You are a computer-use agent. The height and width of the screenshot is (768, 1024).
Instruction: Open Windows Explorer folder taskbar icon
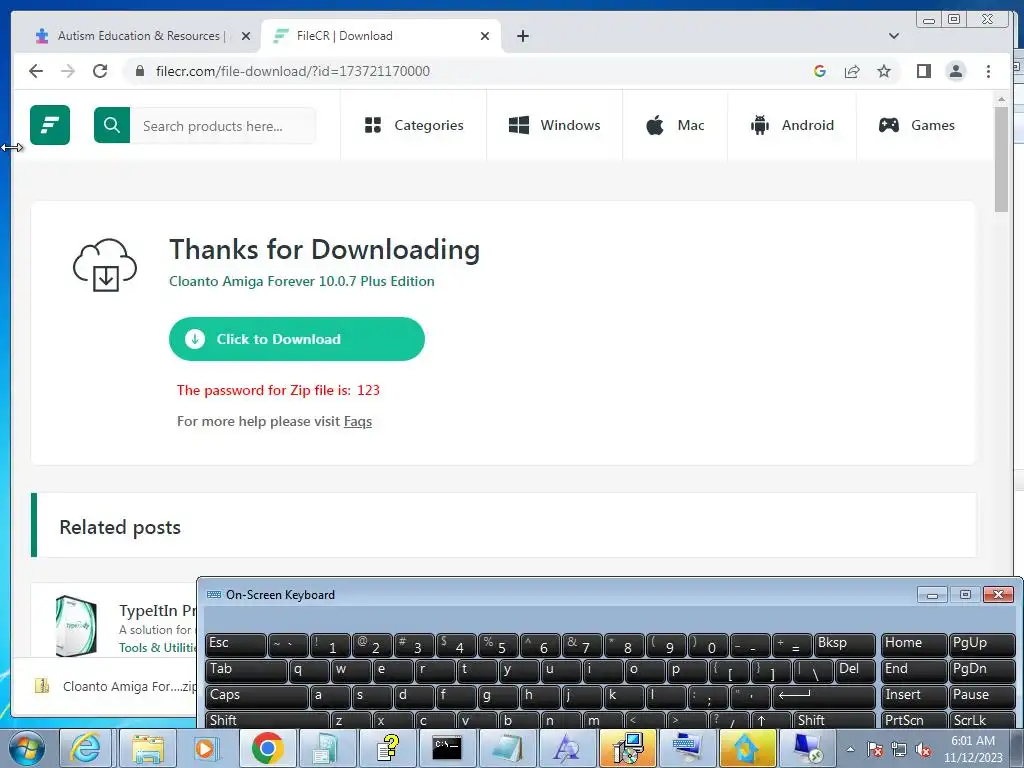pyautogui.click(x=148, y=748)
